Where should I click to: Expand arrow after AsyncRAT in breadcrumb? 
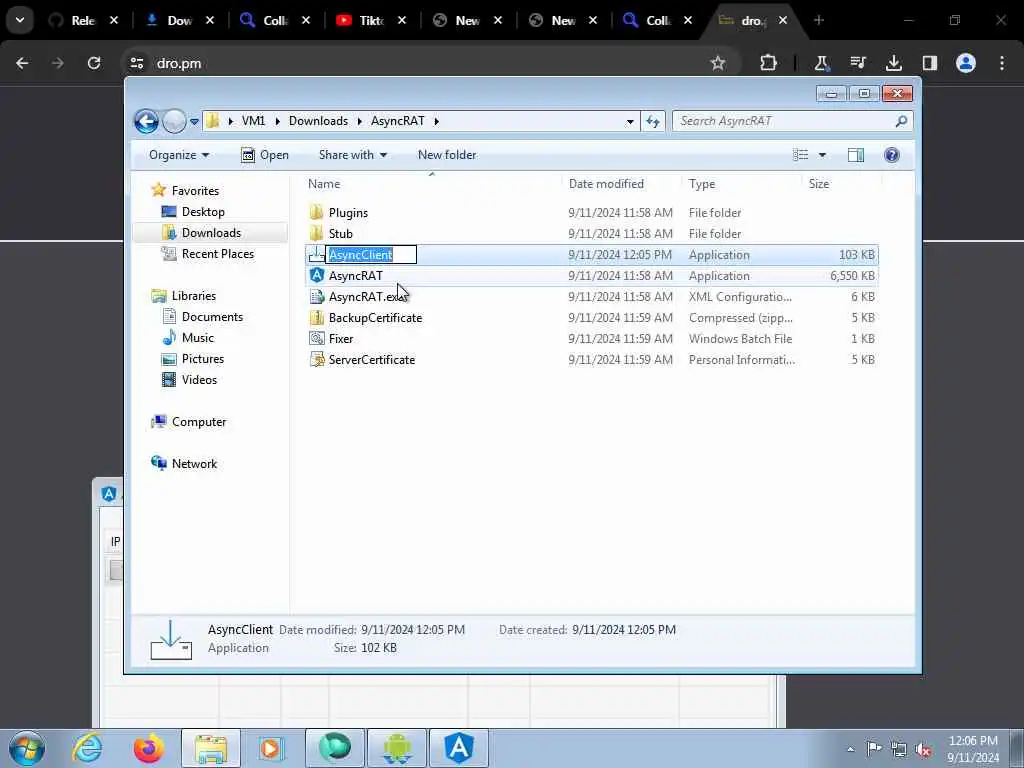click(x=436, y=121)
